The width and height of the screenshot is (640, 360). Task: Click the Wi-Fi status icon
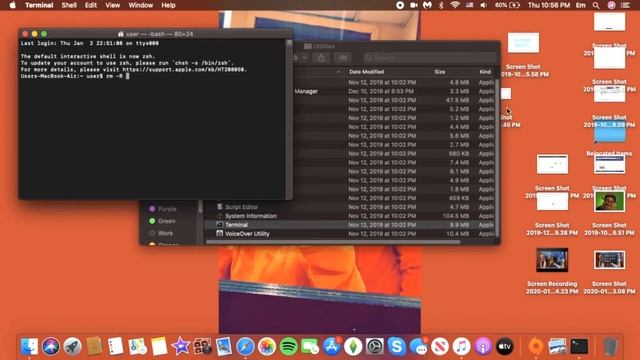456,5
